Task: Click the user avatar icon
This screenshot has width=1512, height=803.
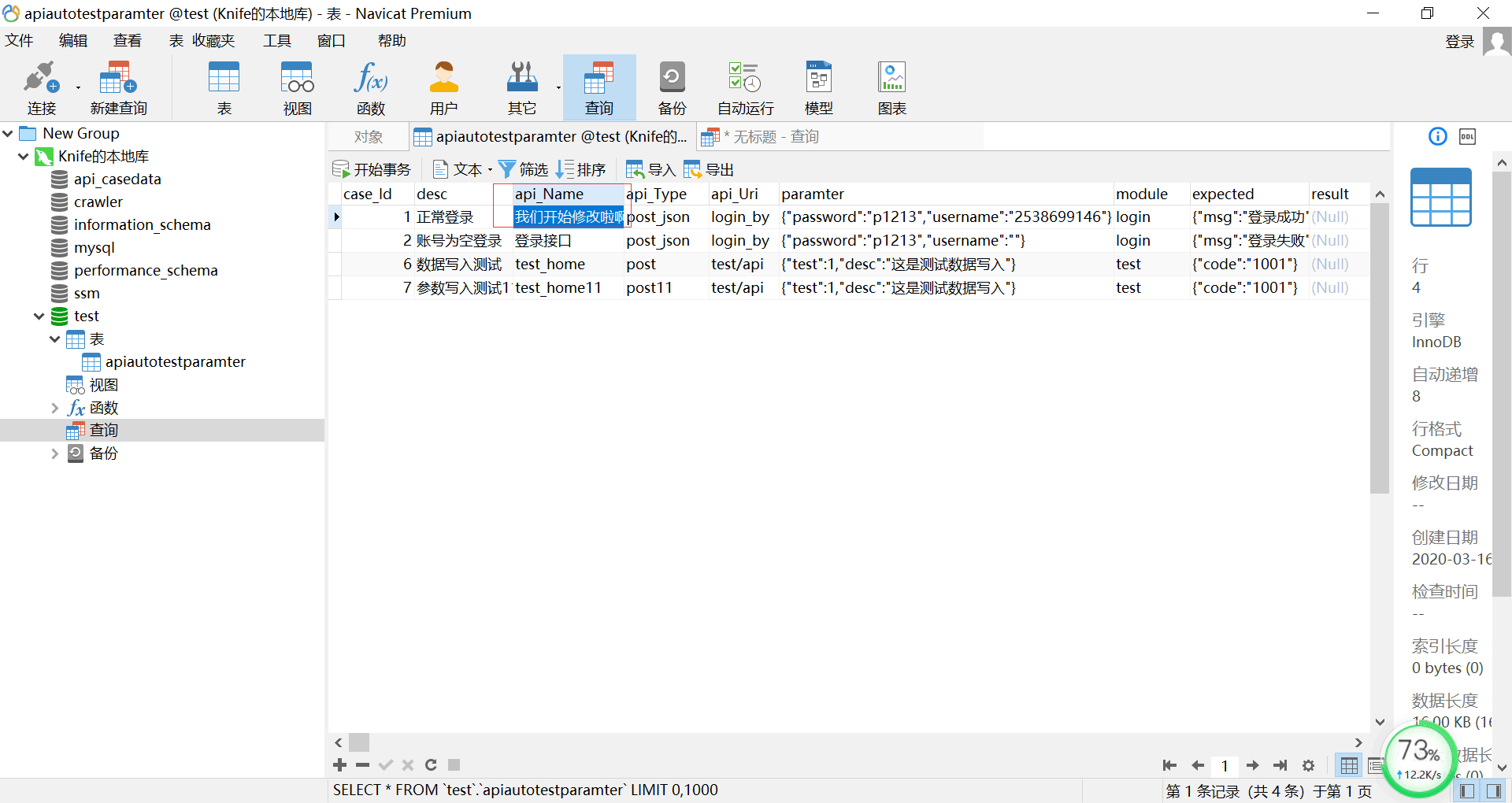Action: [1496, 41]
